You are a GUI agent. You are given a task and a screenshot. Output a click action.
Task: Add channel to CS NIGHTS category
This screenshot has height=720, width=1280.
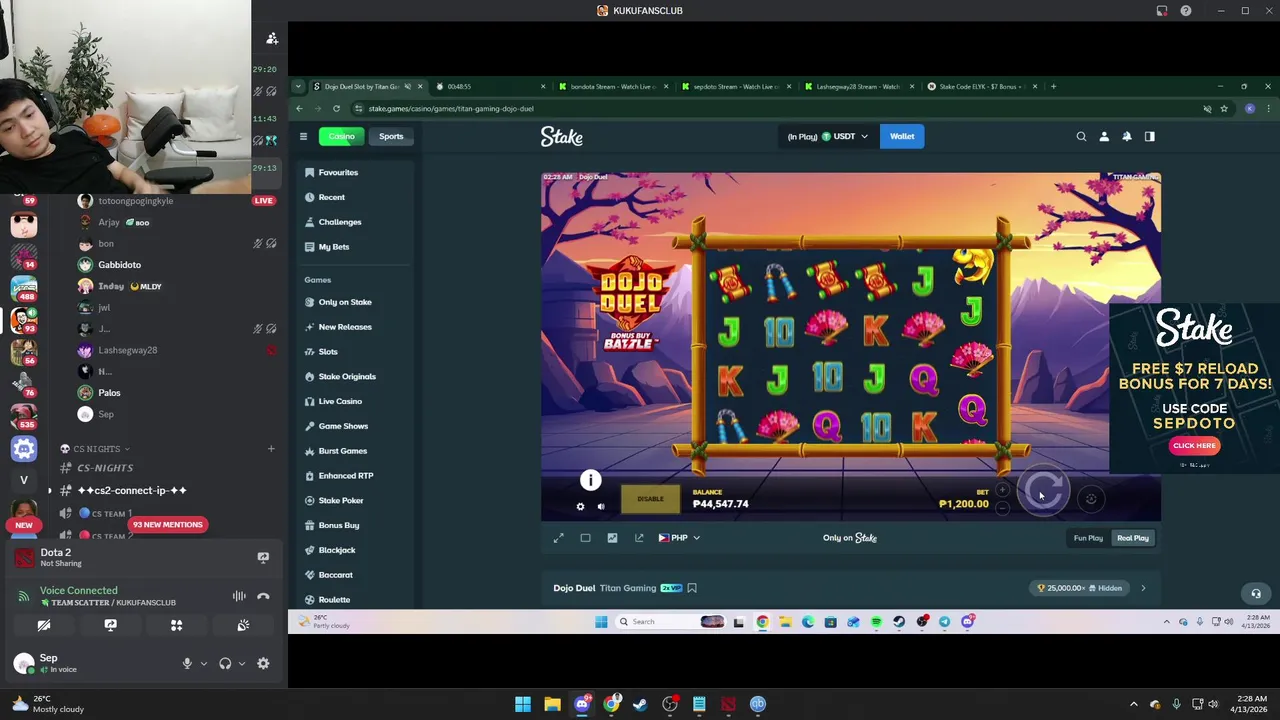[x=271, y=449]
